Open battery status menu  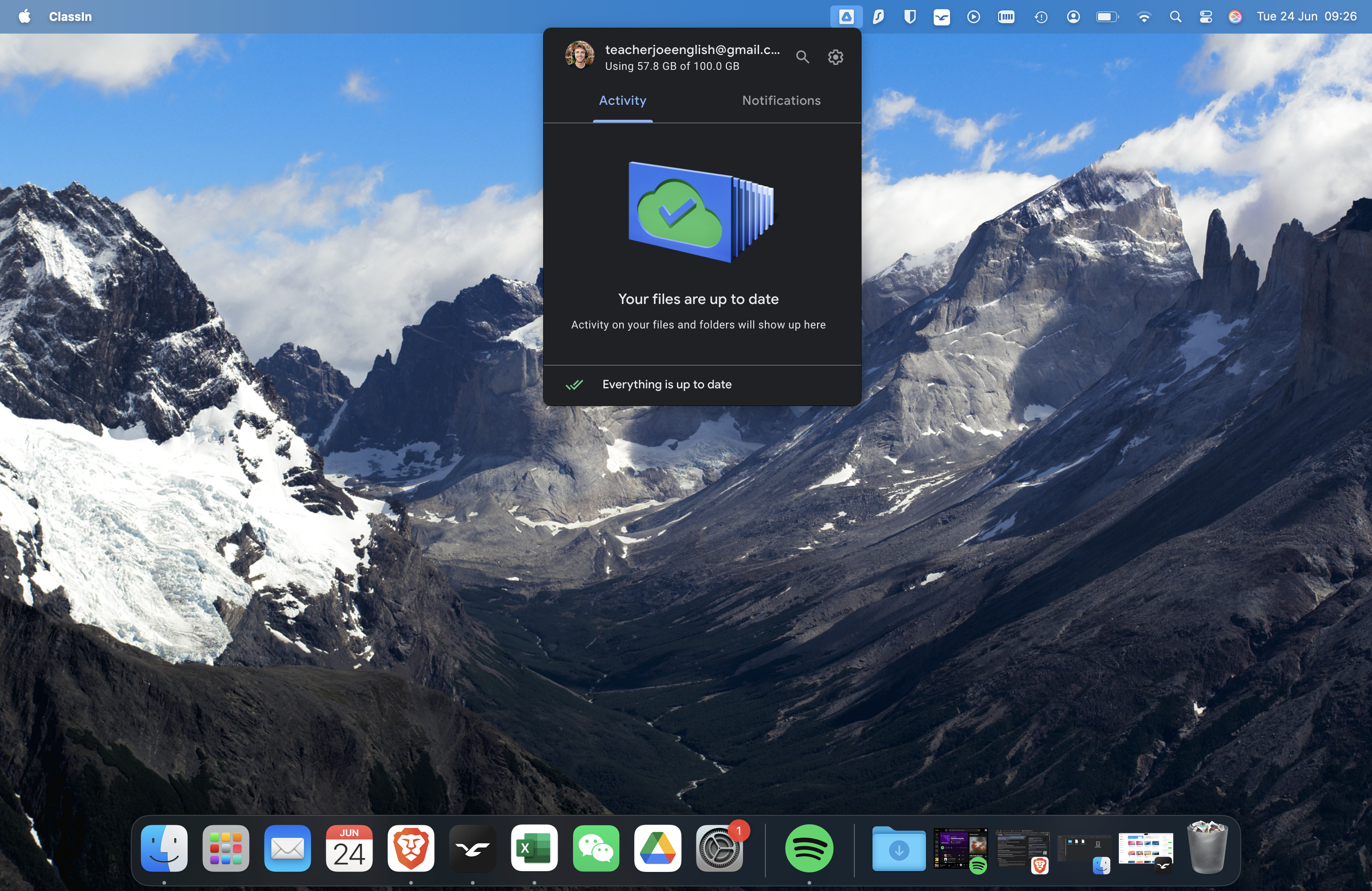[1107, 17]
